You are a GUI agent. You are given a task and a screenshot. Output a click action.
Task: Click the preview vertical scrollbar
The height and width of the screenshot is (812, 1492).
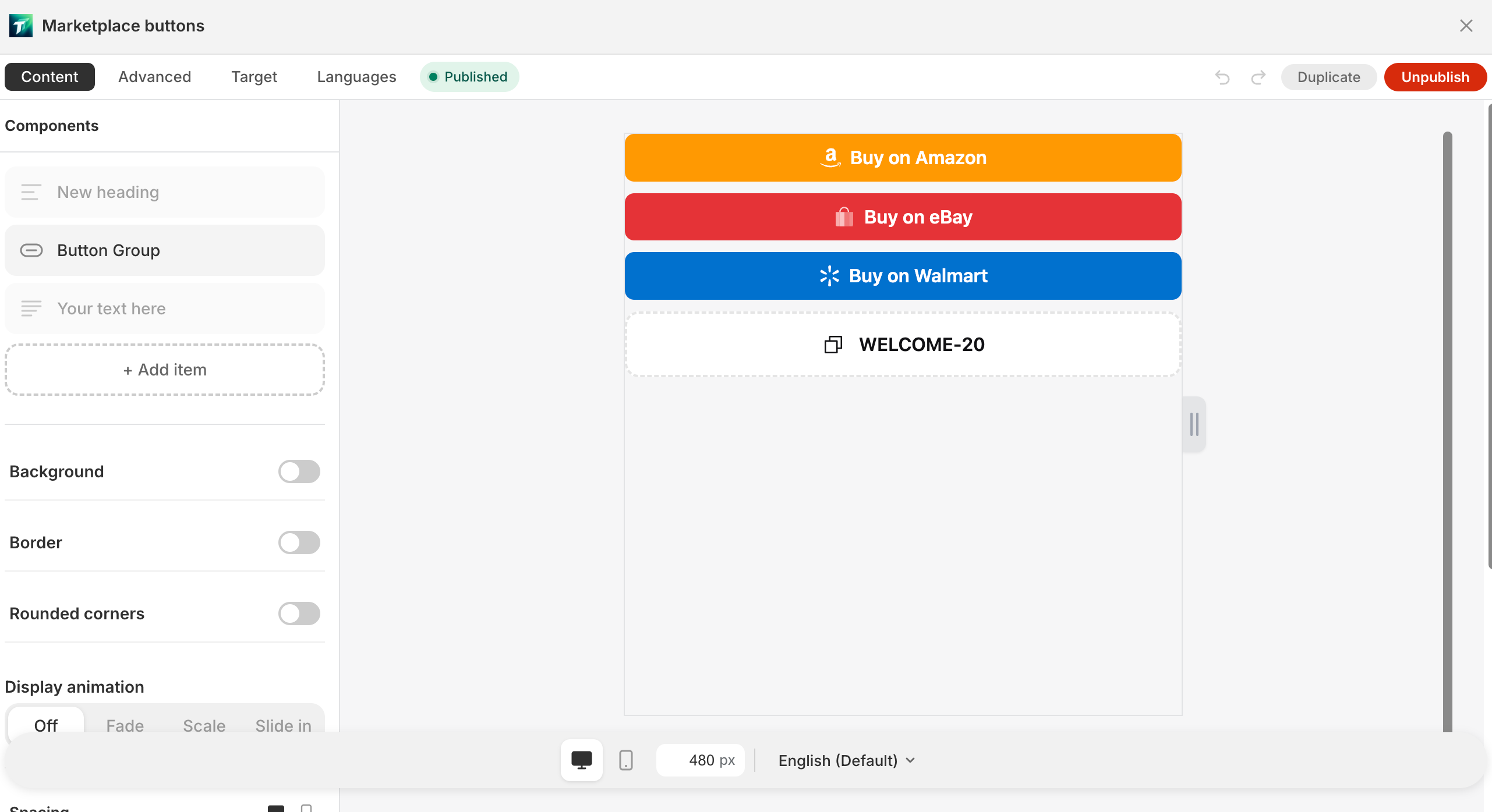tap(1447, 432)
